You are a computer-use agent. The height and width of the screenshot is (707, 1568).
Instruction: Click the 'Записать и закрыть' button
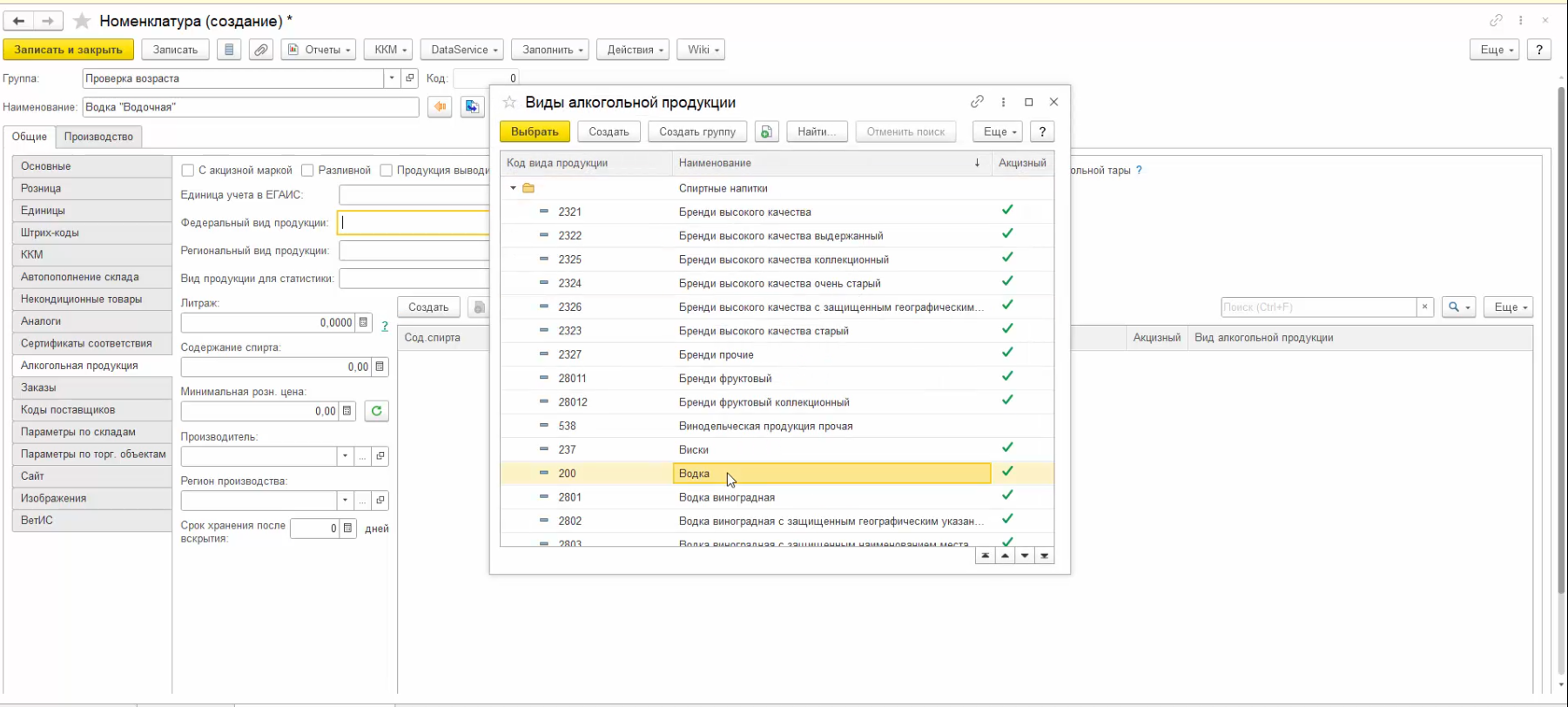[x=68, y=50]
